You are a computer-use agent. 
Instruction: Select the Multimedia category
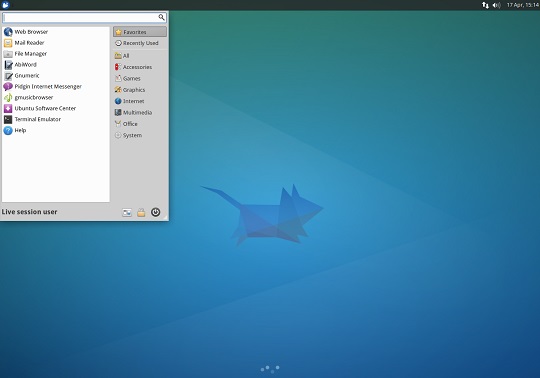[140, 113]
